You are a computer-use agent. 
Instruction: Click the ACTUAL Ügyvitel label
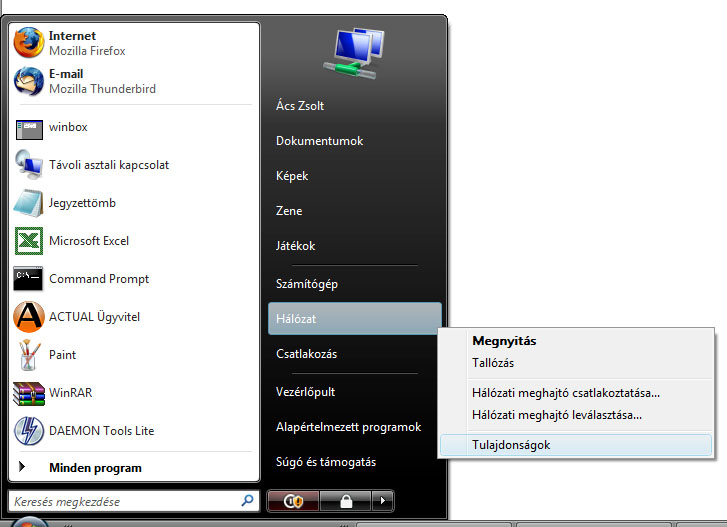pos(95,317)
